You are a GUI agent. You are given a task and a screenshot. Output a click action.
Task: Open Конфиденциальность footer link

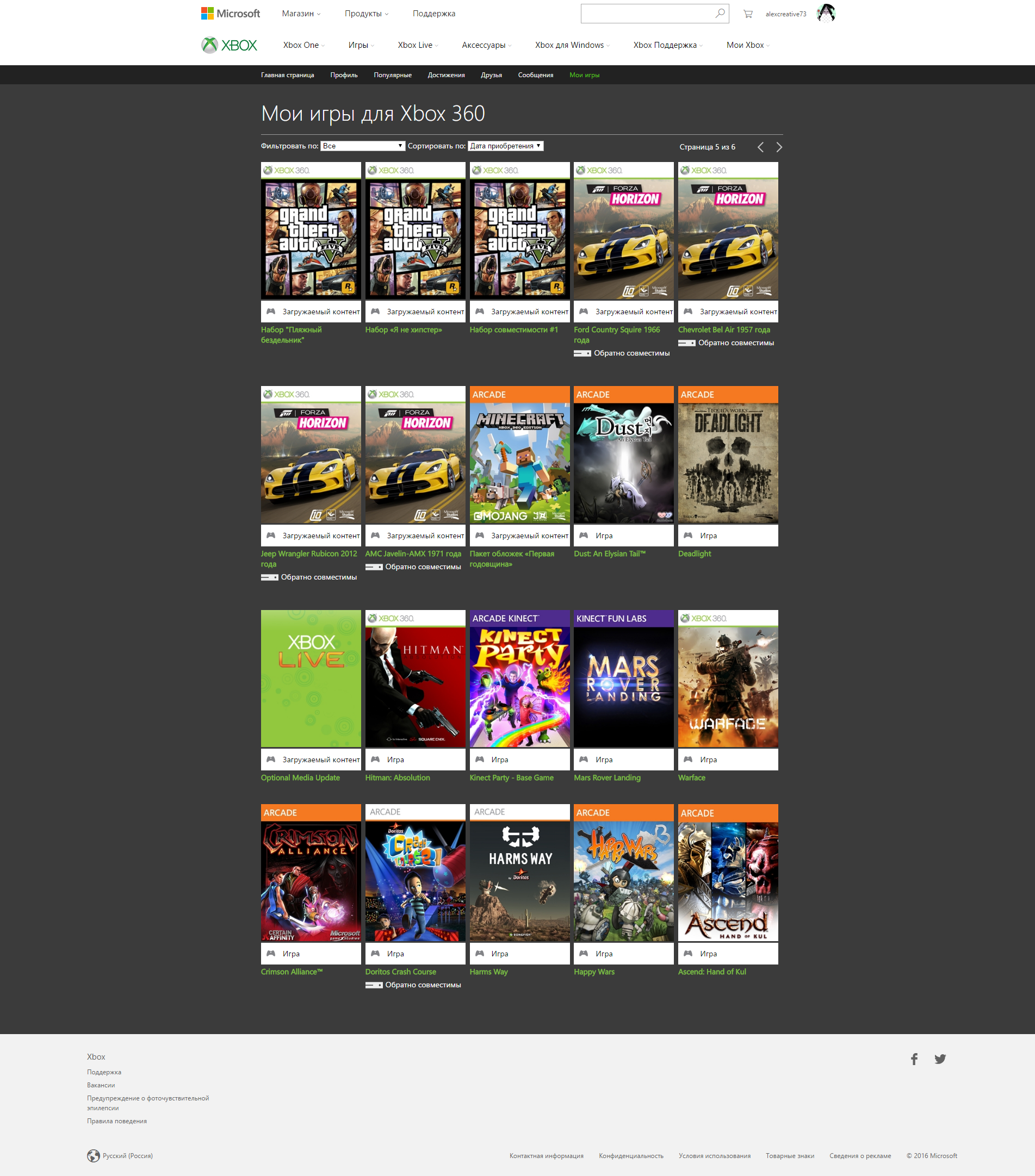coord(631,1156)
